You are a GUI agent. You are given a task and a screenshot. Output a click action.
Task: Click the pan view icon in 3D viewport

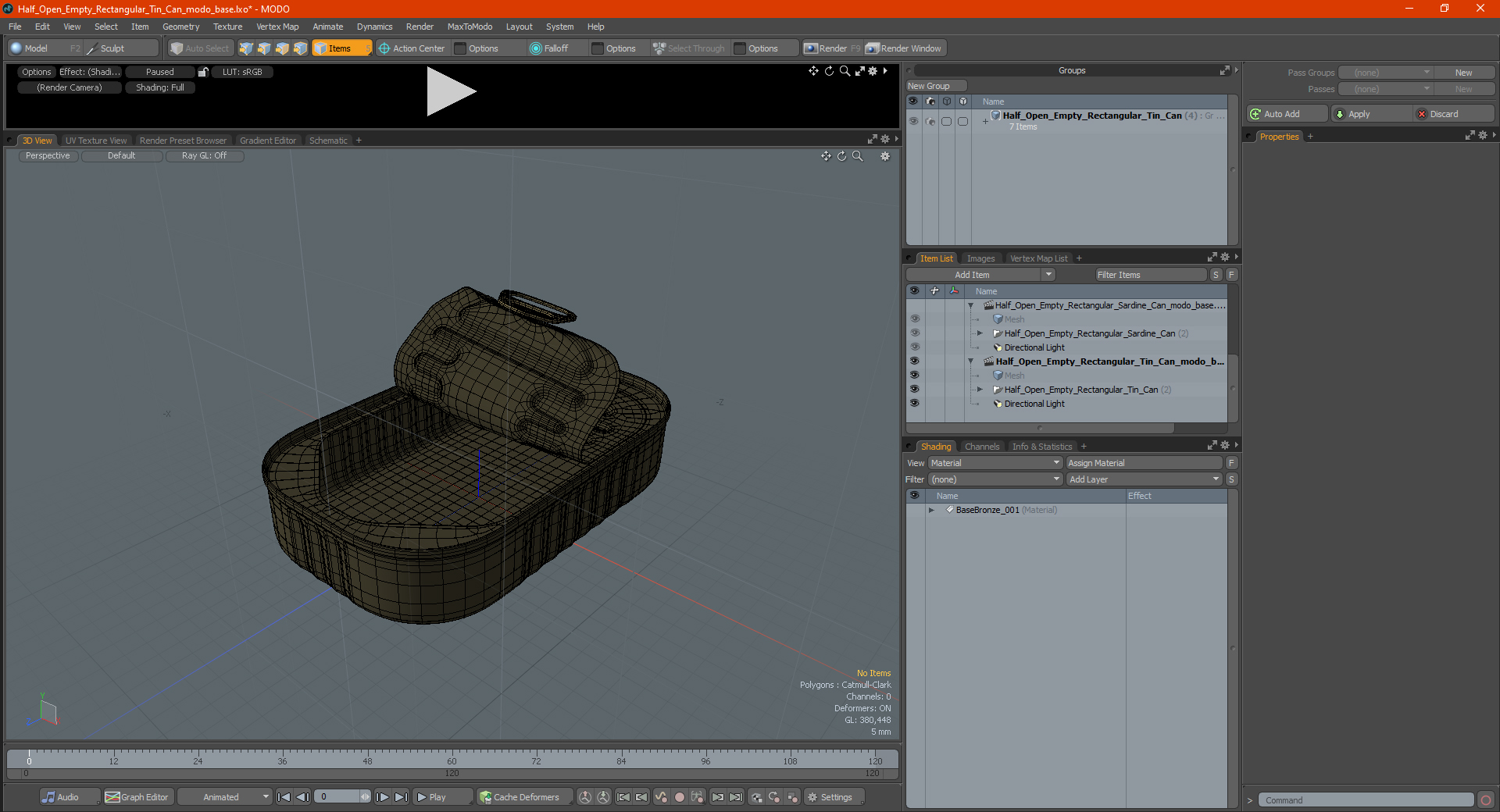(826, 156)
